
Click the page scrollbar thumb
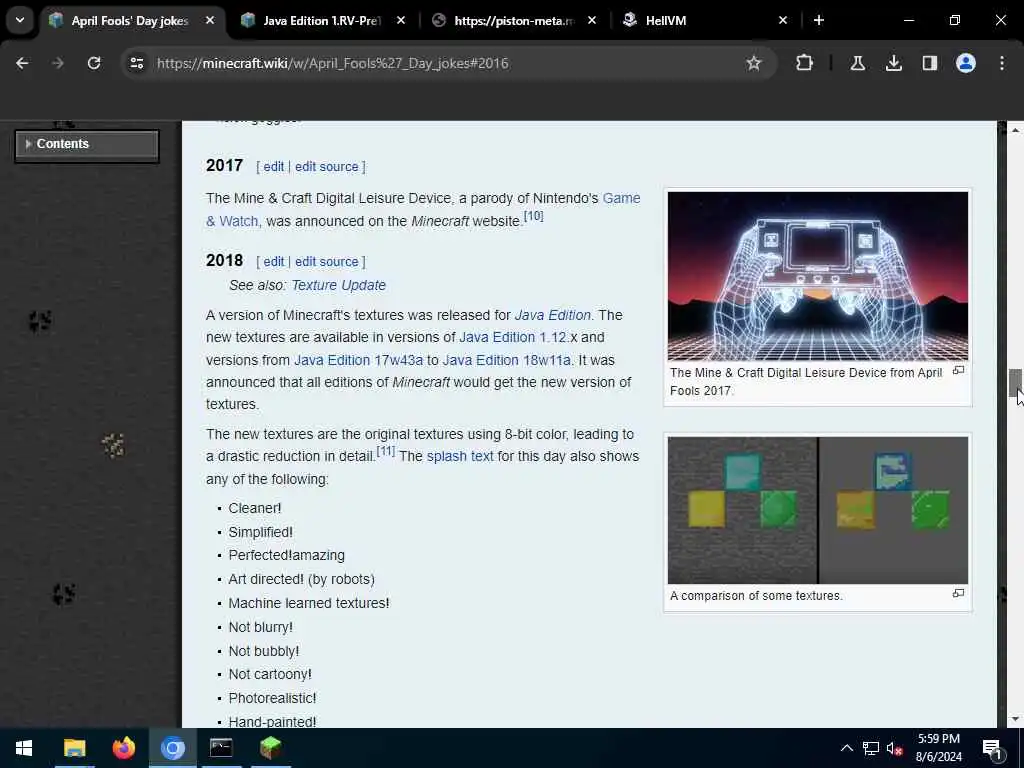[x=1015, y=382]
